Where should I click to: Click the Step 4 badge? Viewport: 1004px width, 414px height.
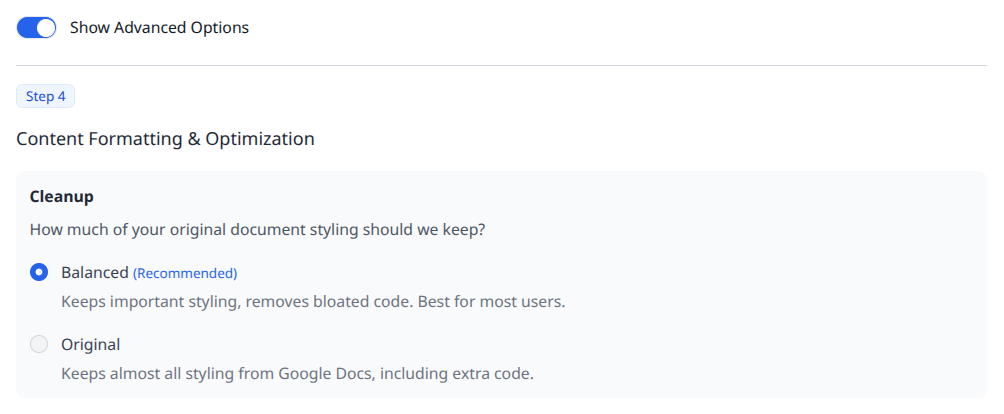point(45,97)
